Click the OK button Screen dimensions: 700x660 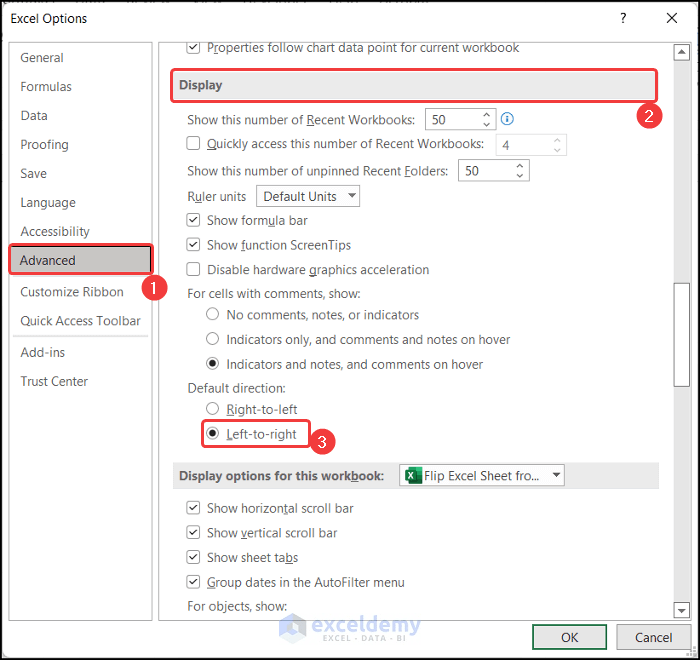click(x=569, y=637)
